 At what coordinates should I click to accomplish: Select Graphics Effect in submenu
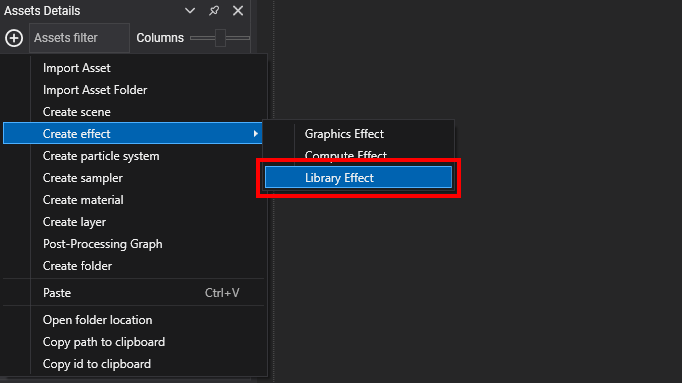click(x=358, y=133)
